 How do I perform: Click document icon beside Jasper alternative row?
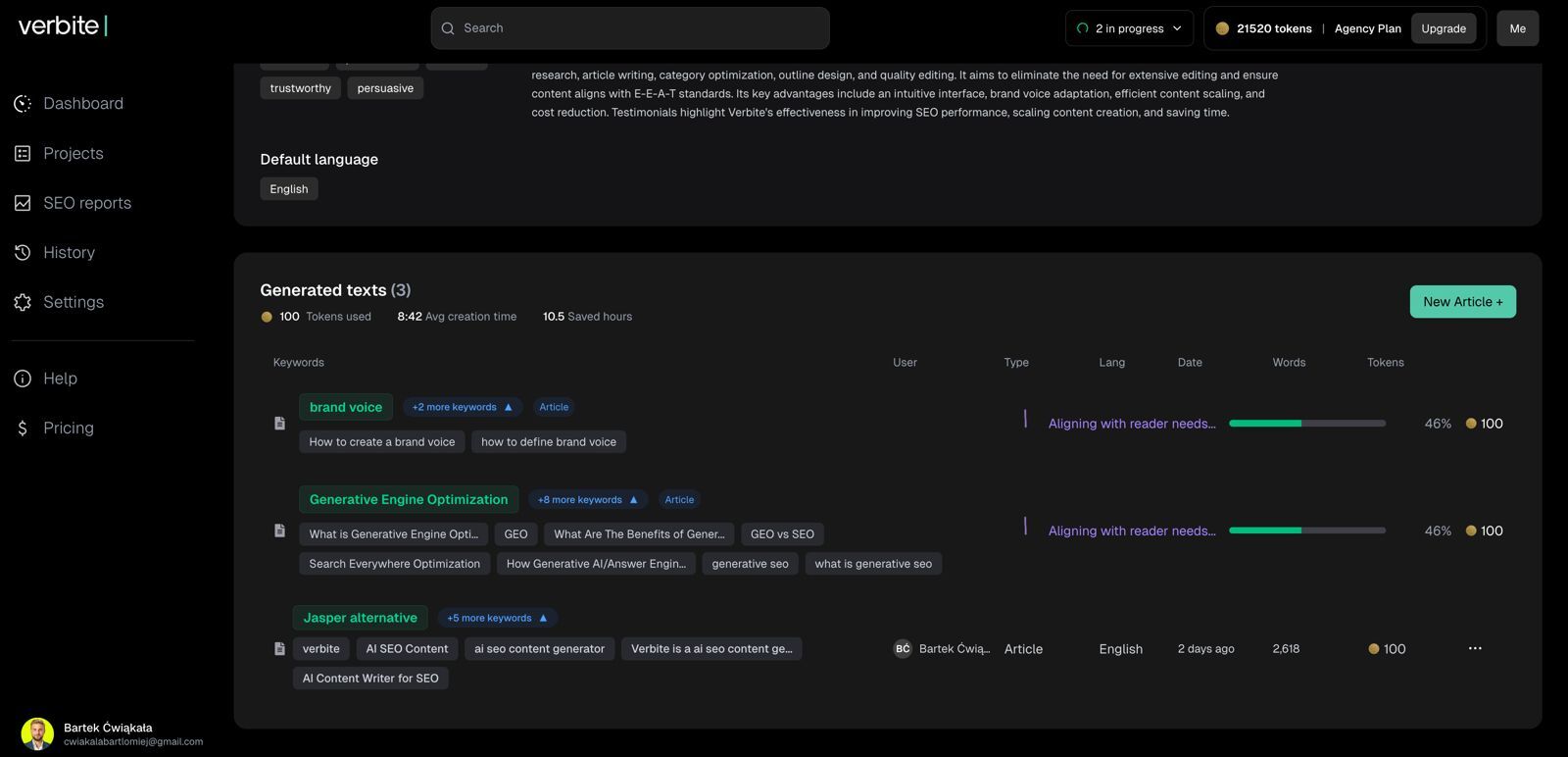pyautogui.click(x=279, y=649)
